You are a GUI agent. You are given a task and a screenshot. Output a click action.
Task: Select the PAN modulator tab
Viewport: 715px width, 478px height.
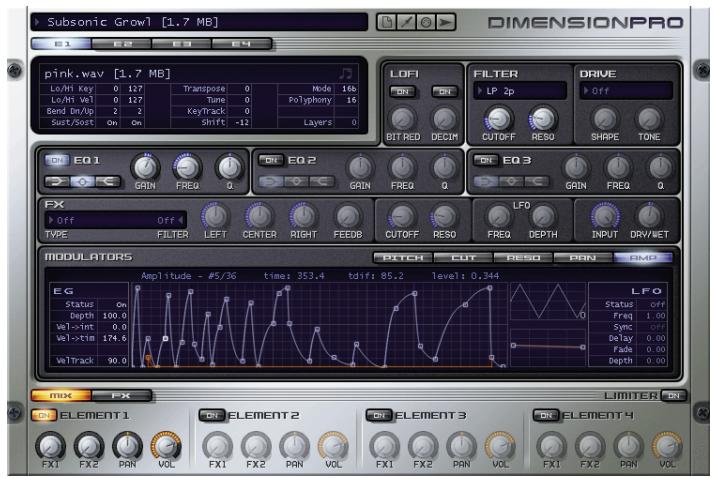coord(583,258)
